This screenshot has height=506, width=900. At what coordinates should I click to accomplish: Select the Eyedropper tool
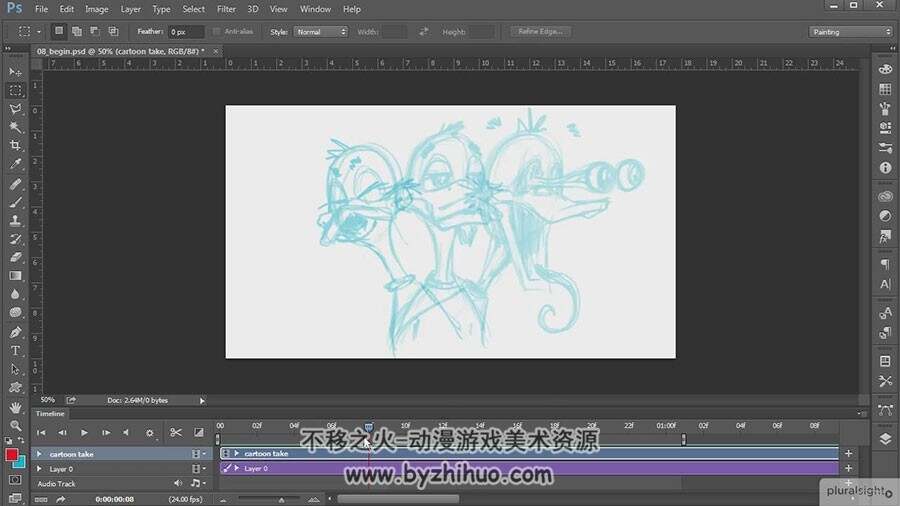(x=15, y=164)
